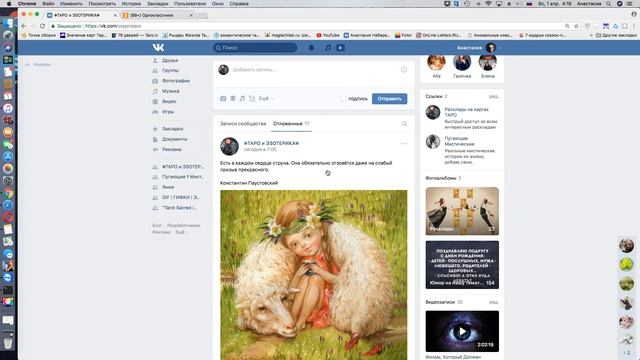This screenshot has height=360, width=640.
Task: Click the ред. link next to Видеозаписи
Action: pos(493,302)
